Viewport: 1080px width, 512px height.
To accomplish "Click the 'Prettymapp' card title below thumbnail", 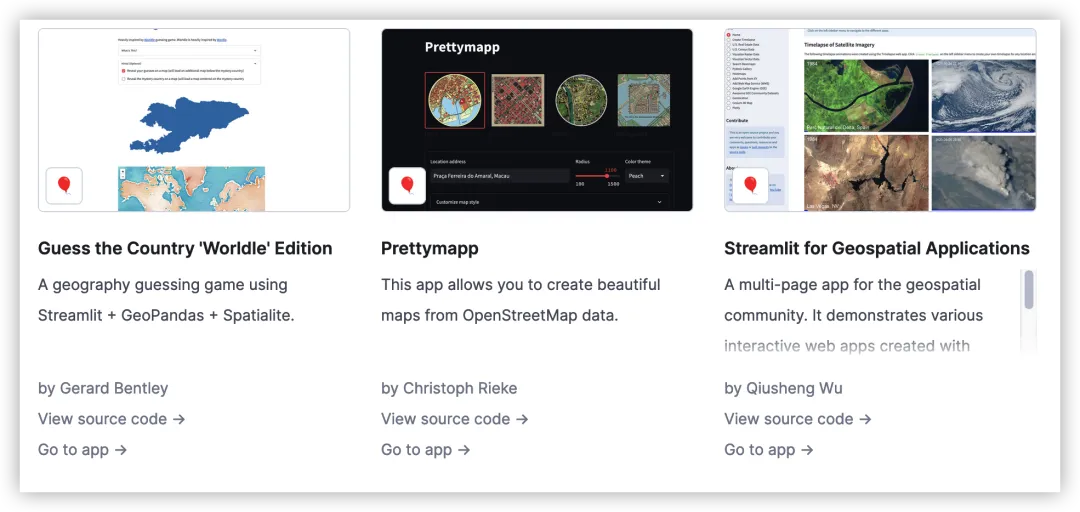I will 430,248.
